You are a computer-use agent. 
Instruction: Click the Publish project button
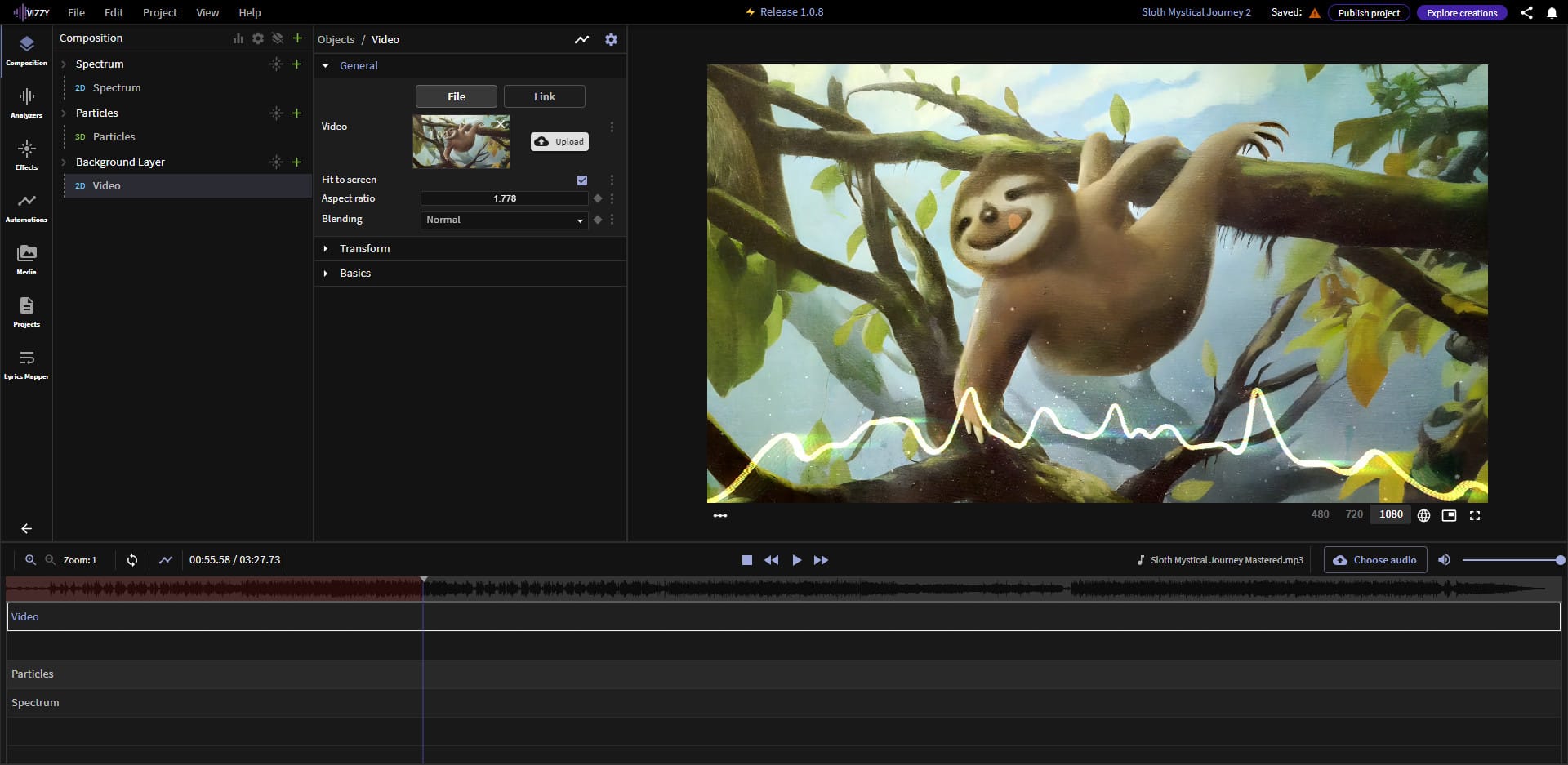coord(1369,12)
